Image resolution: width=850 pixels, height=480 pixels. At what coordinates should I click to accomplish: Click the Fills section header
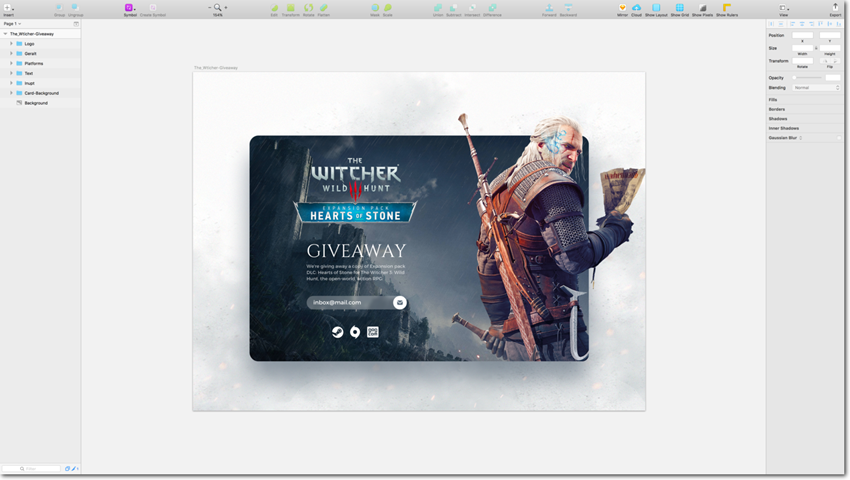pyautogui.click(x=774, y=100)
